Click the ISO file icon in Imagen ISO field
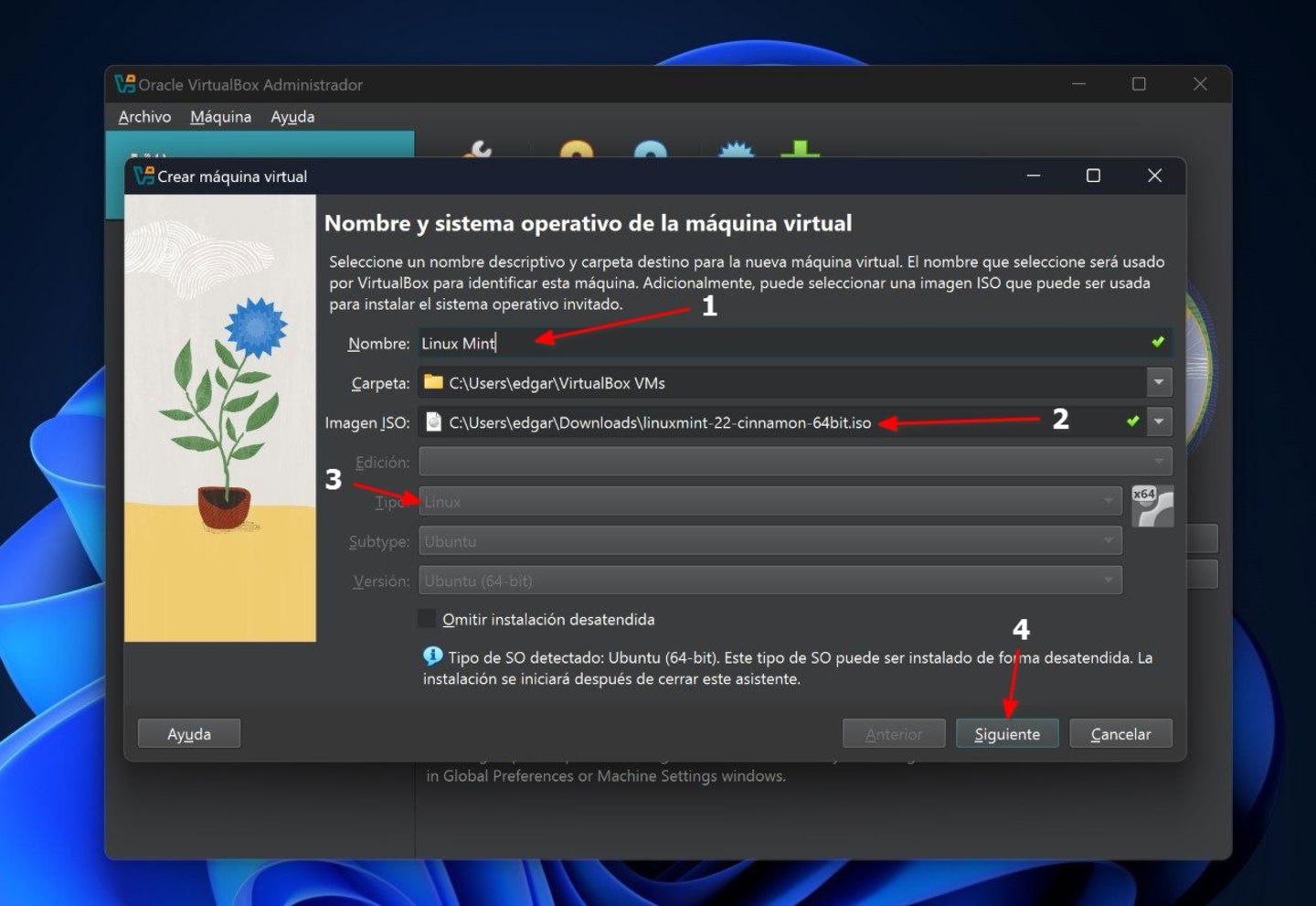This screenshot has height=906, width=1316. pyautogui.click(x=433, y=421)
